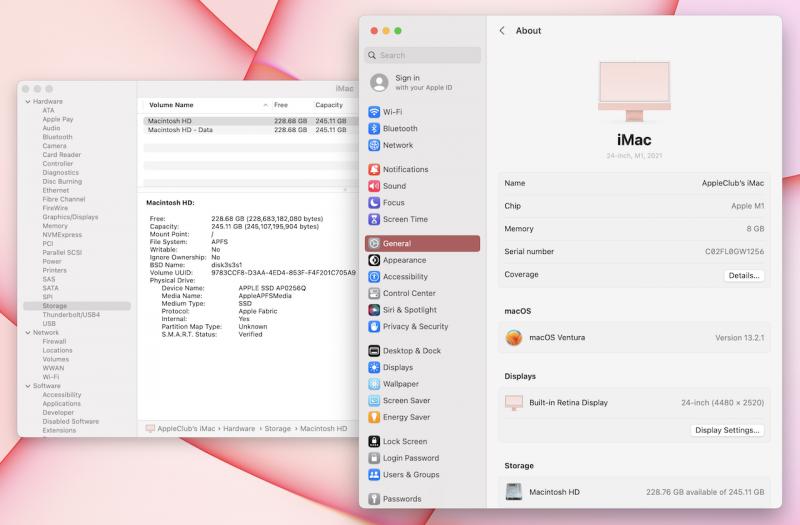The image size is (800, 525).
Task: Select Apple Pay in hardware list
Action: click(x=58, y=119)
